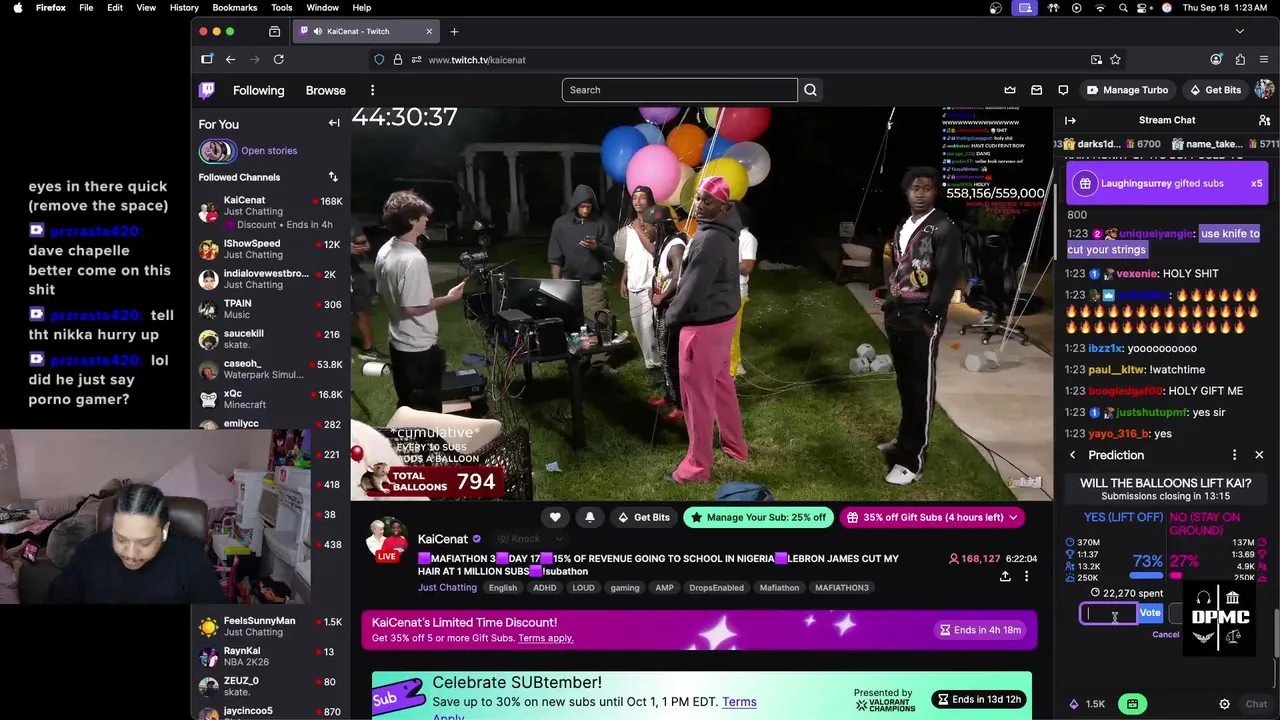Open the user avatar menu
The image size is (1280, 720).
click(x=1264, y=90)
